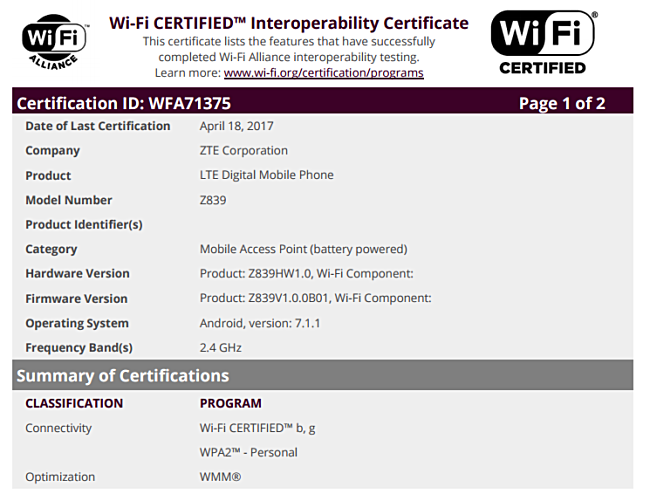
Task: Select the Mobile Access Point category value
Action: 303,249
